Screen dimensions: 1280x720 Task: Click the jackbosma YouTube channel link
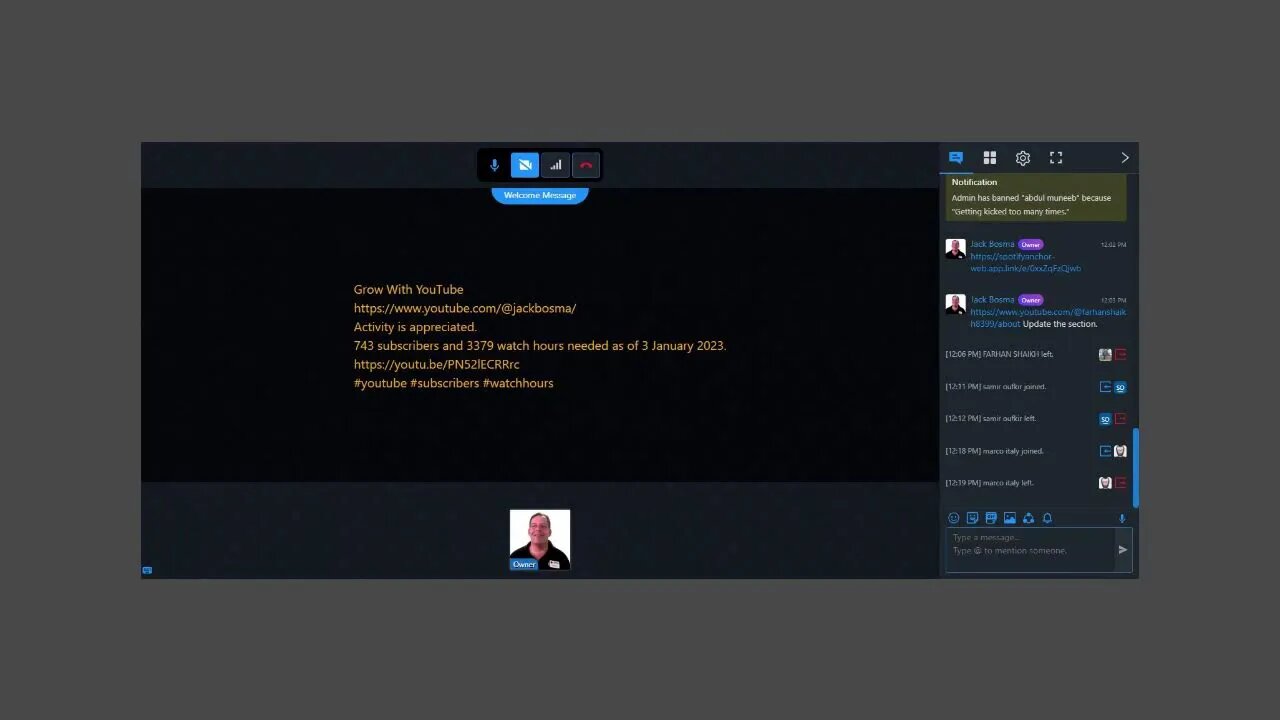[465, 308]
